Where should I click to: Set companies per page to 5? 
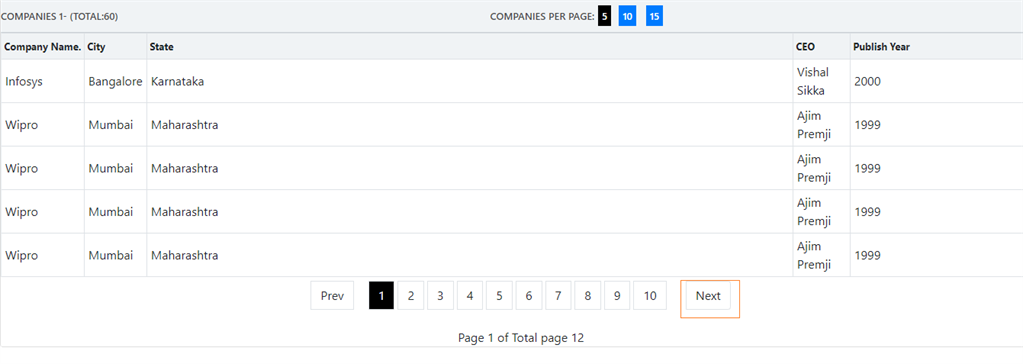[x=605, y=16]
